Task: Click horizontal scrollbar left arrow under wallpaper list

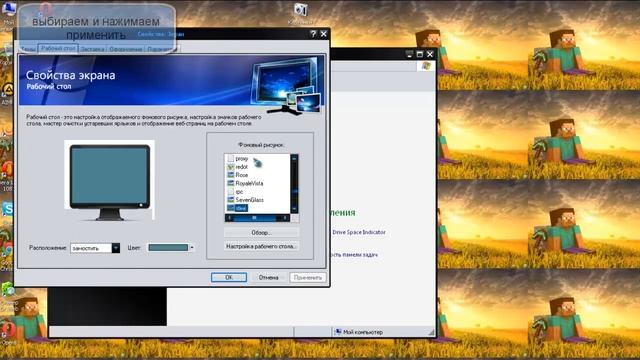Action: [x=229, y=218]
